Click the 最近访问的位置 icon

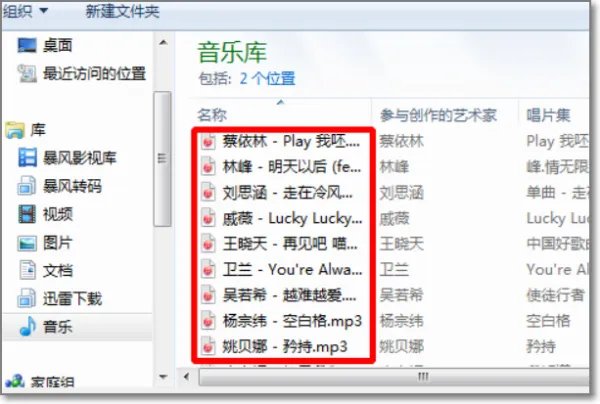click(27, 73)
